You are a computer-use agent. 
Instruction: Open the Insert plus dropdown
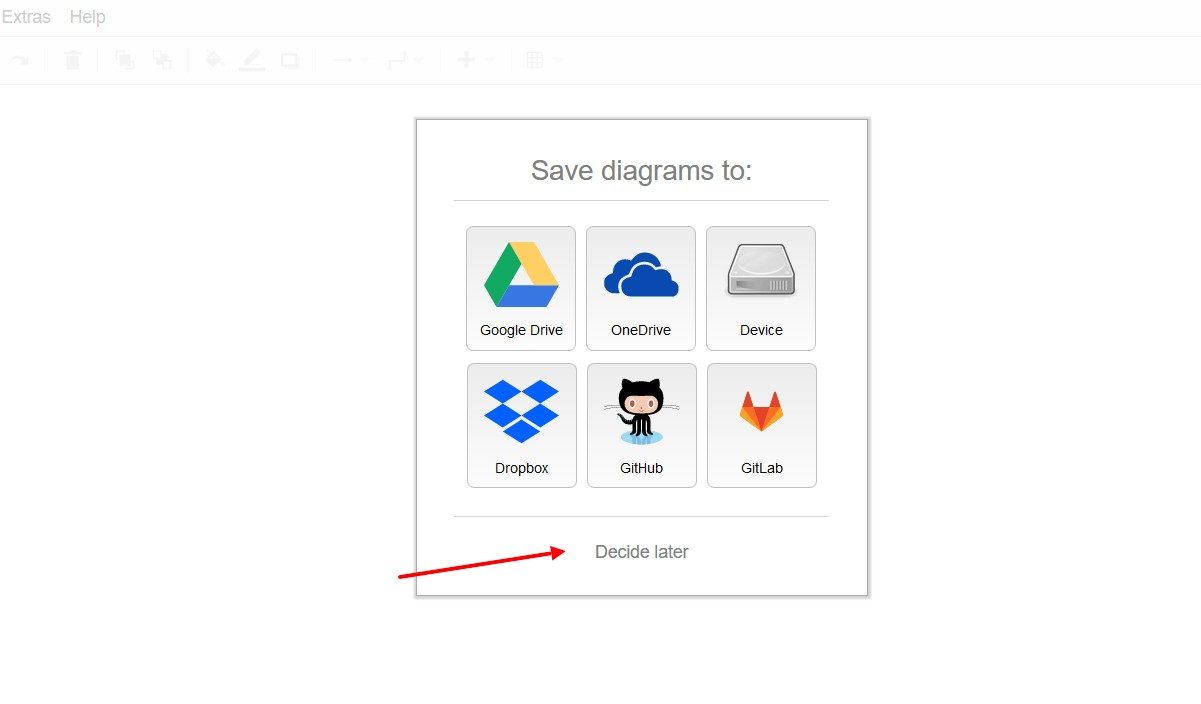coord(475,61)
